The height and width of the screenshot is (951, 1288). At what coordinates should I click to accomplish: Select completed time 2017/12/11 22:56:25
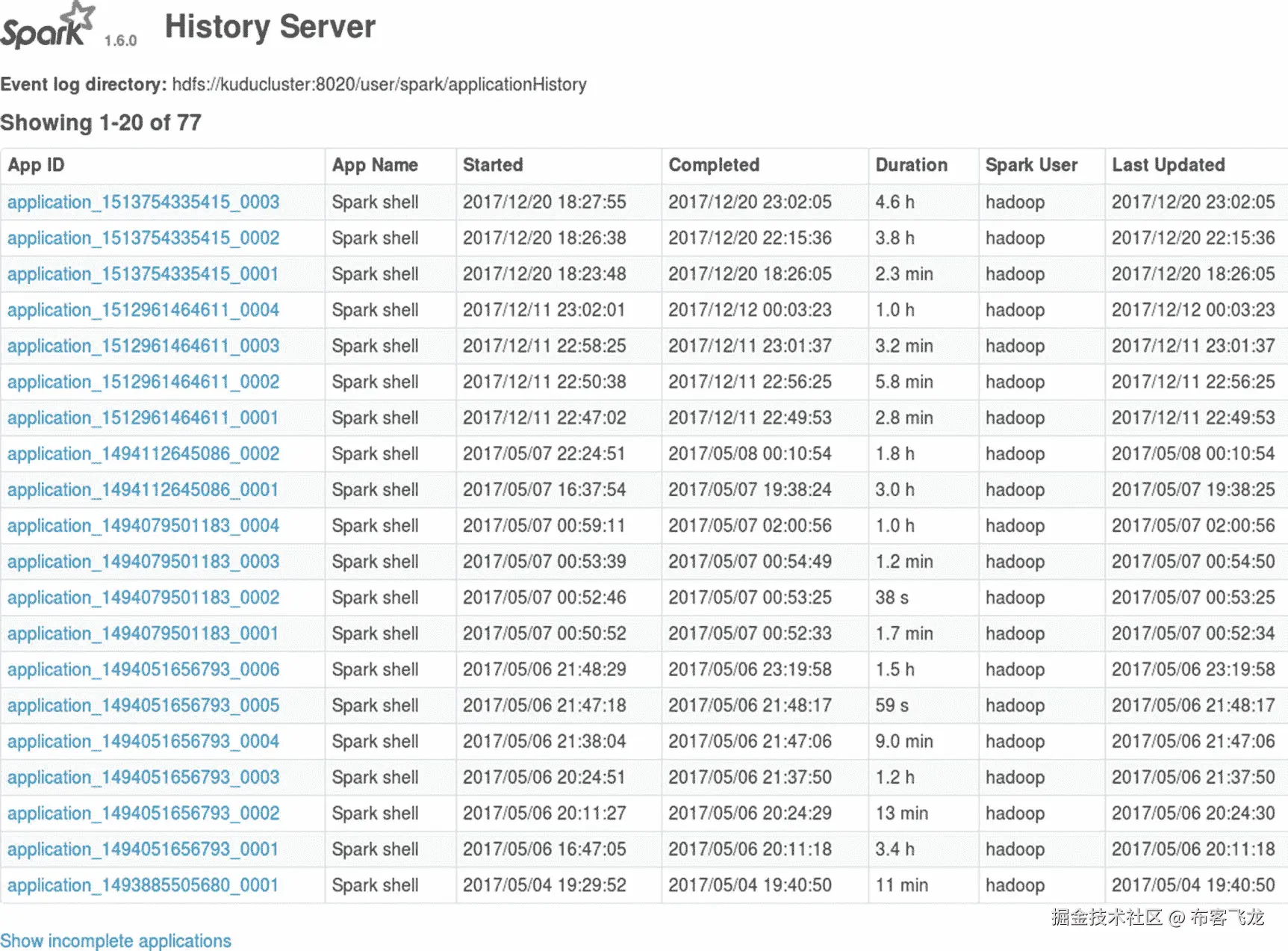tap(750, 382)
